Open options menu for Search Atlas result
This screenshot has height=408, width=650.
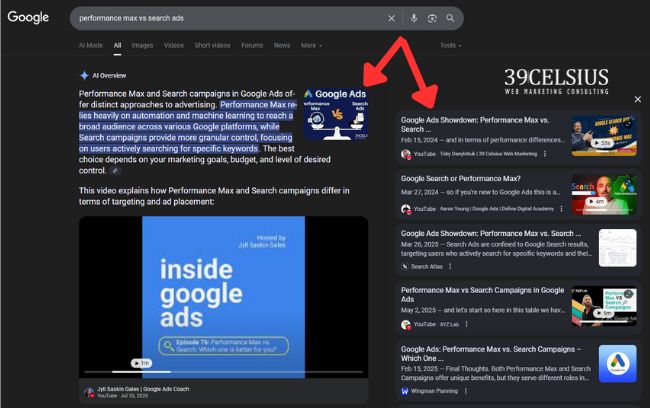(450, 266)
